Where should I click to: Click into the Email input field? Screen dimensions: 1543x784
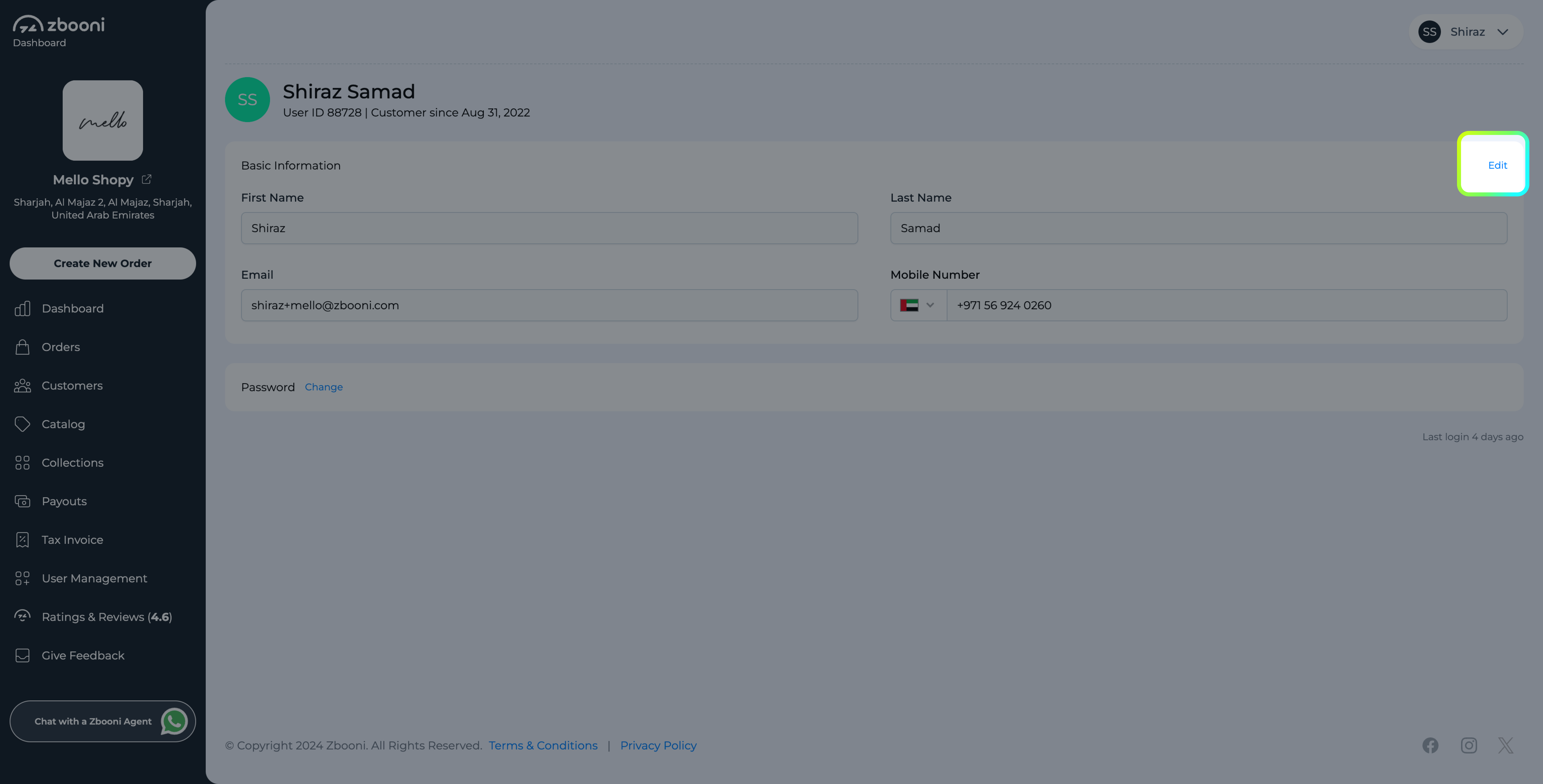click(549, 306)
